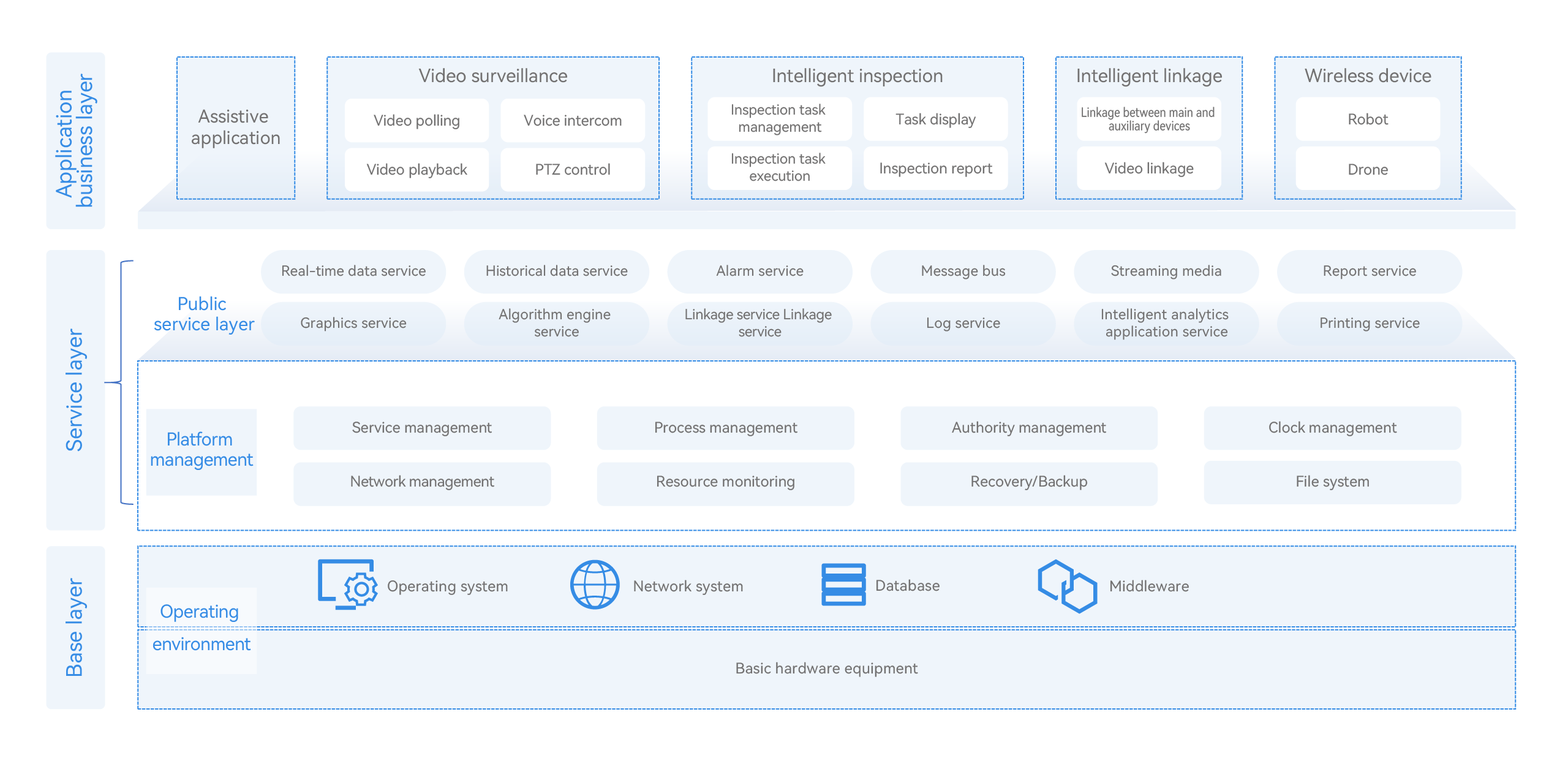Viewport: 1568px width, 758px height.
Task: Select the Drone wireless device box
Action: [1367, 169]
